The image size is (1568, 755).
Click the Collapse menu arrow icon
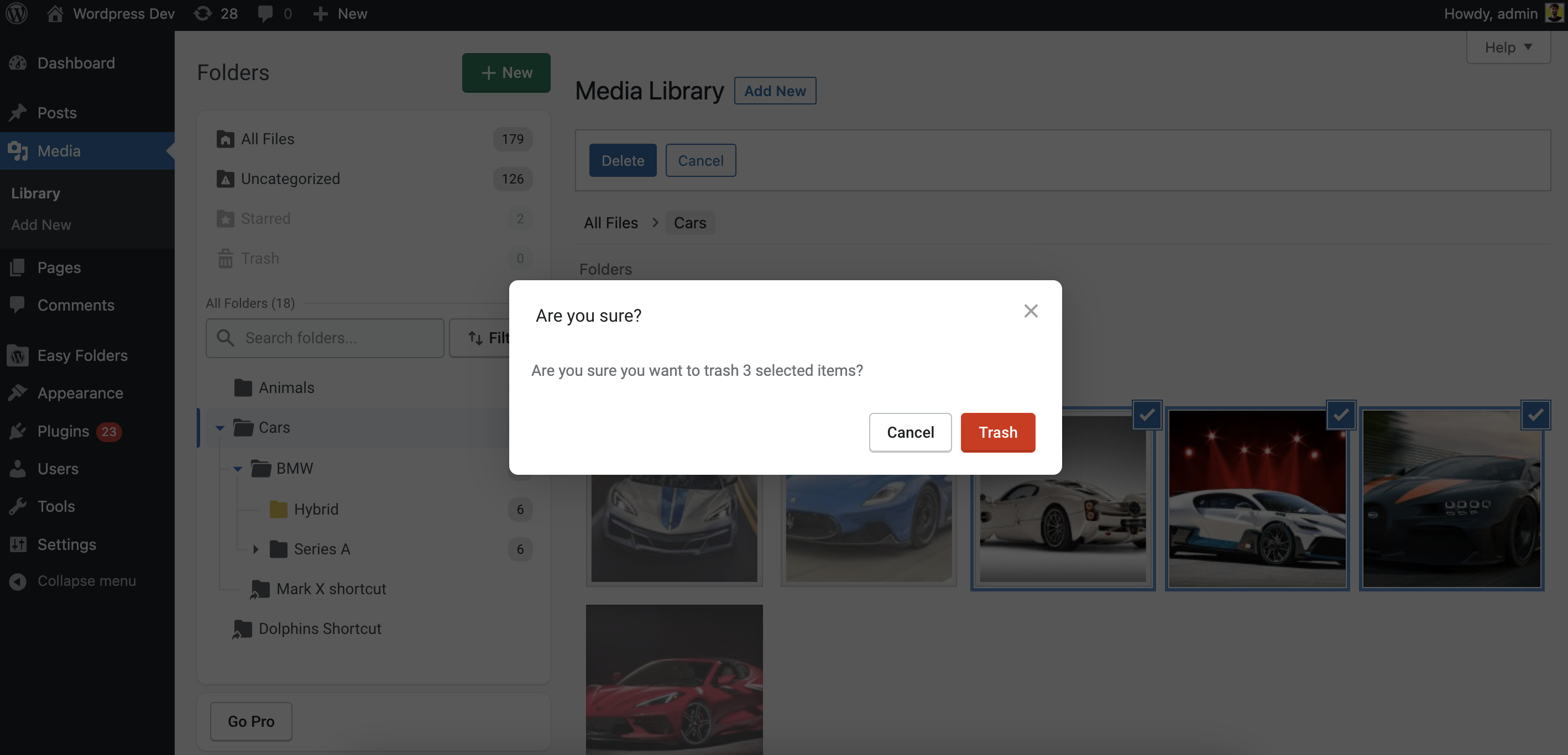point(18,581)
